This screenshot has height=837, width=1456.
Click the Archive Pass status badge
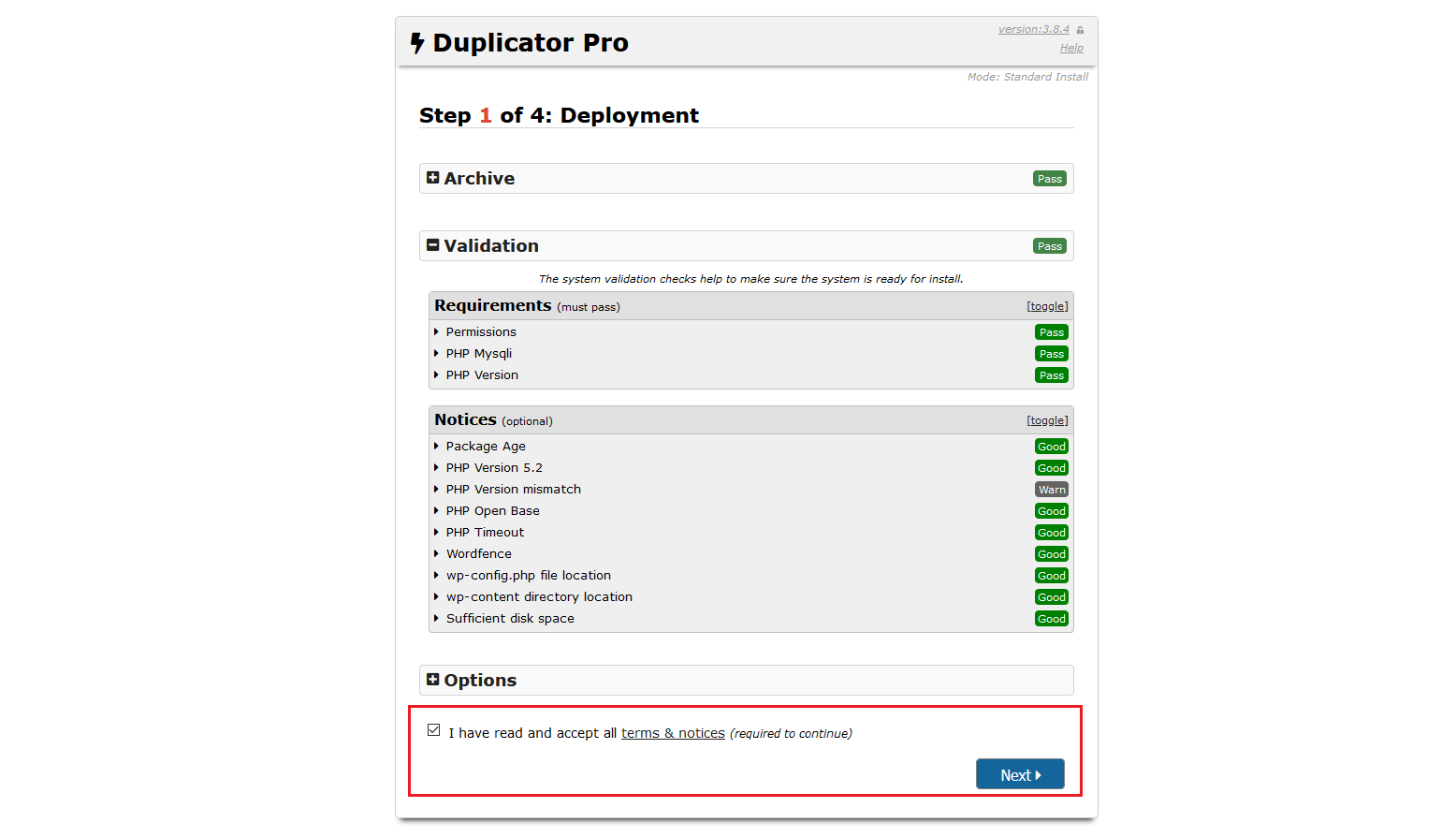click(x=1050, y=179)
